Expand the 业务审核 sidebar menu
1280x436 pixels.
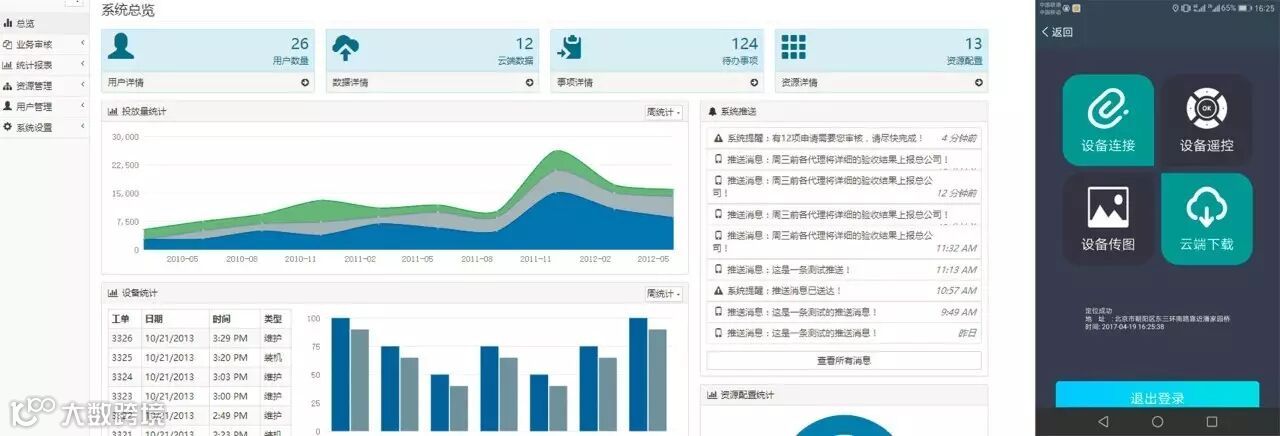click(43, 44)
